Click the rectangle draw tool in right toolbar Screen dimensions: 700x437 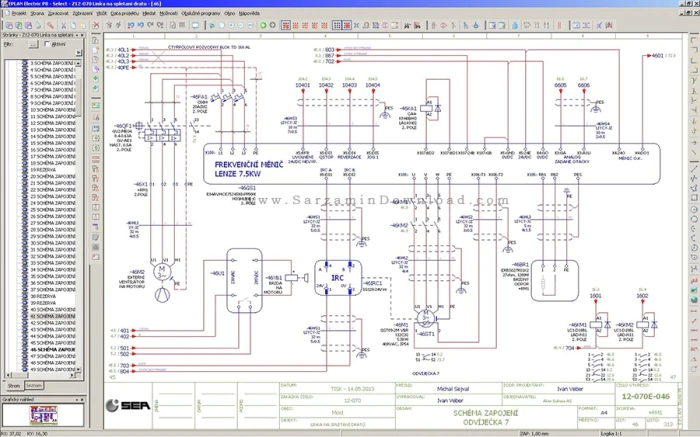coord(694,198)
